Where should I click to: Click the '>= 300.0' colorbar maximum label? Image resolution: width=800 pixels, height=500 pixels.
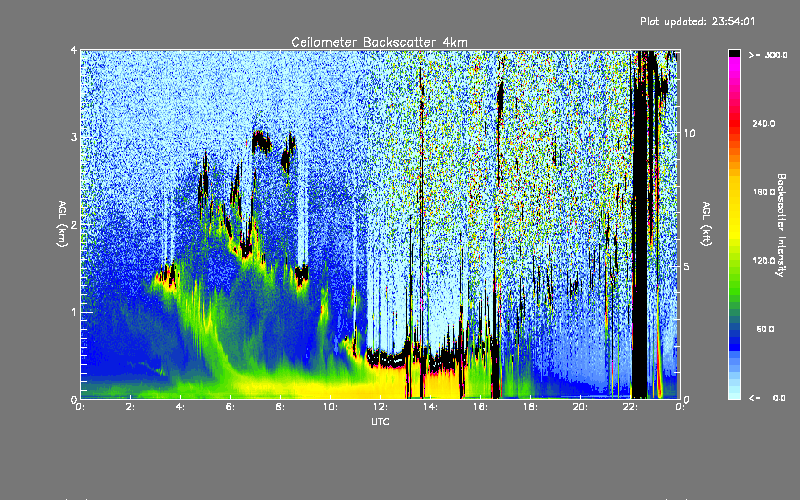768,55
